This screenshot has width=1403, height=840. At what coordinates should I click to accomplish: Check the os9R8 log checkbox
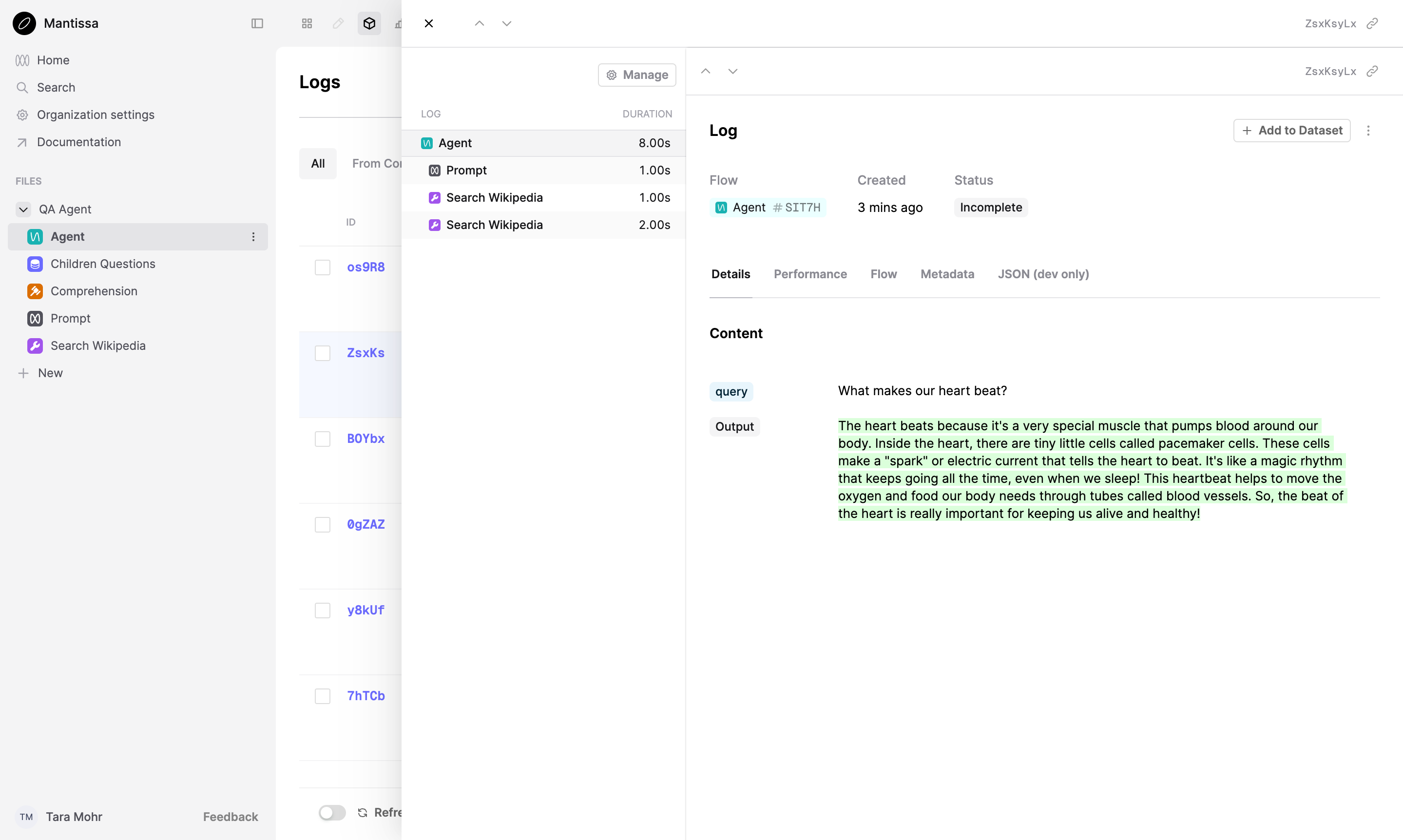pos(322,267)
